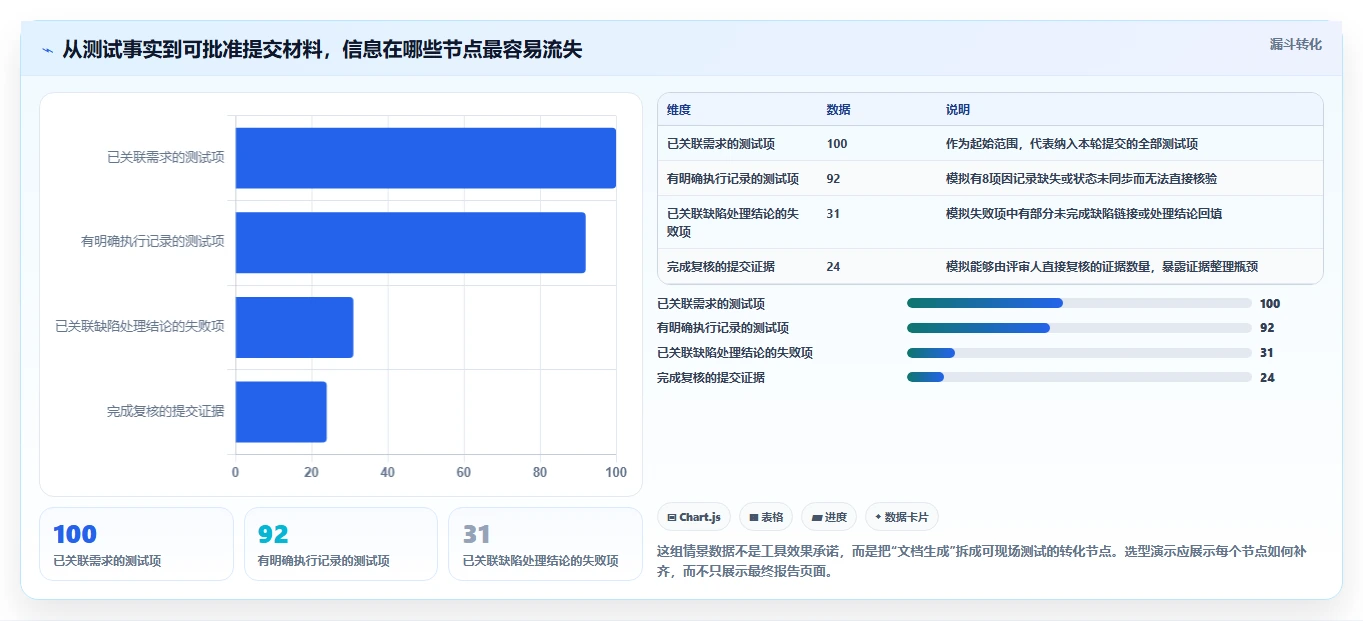
Task: Click the table data value 31
Action: [x=834, y=214]
